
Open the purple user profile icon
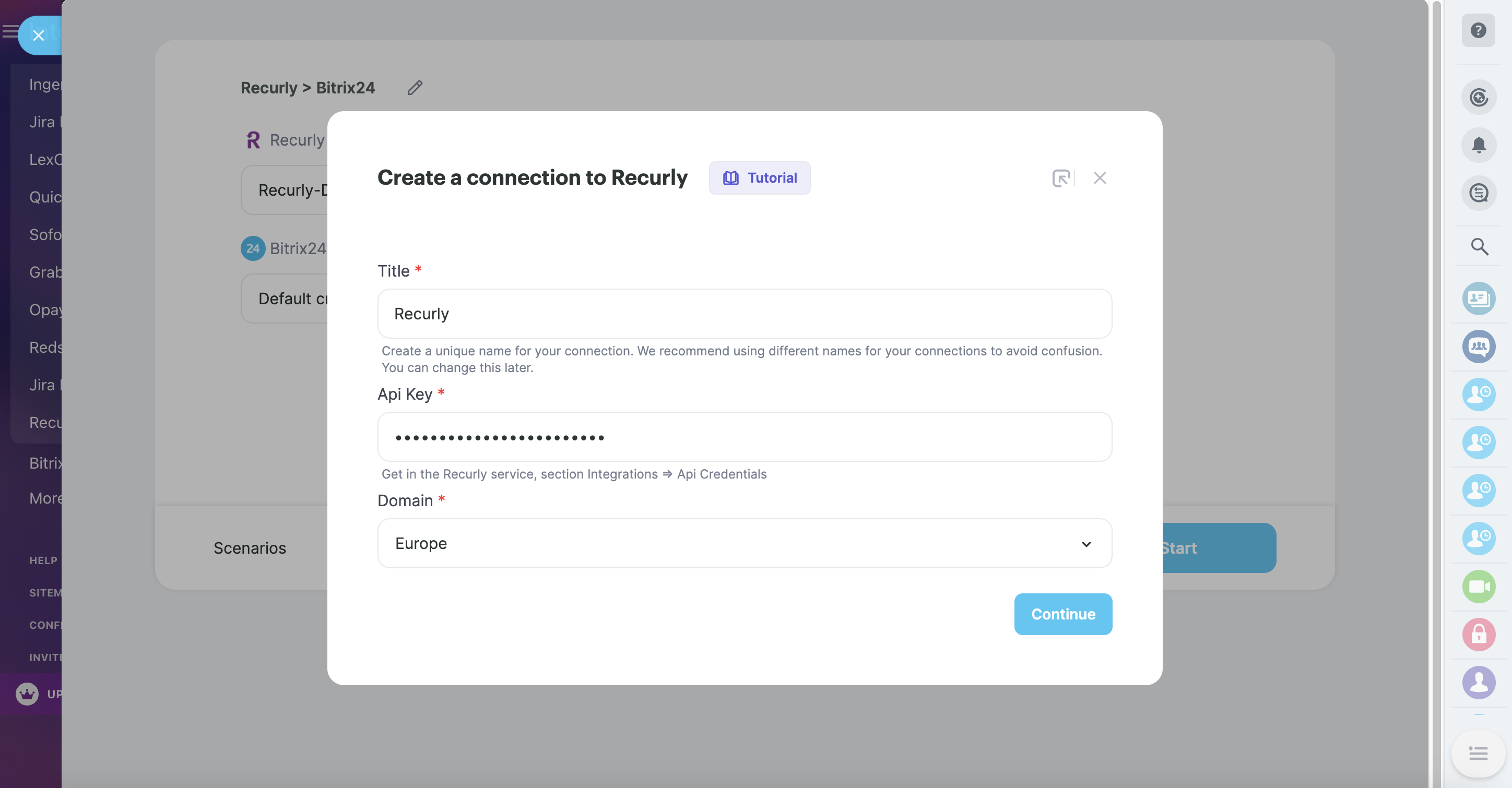pyautogui.click(x=1478, y=683)
